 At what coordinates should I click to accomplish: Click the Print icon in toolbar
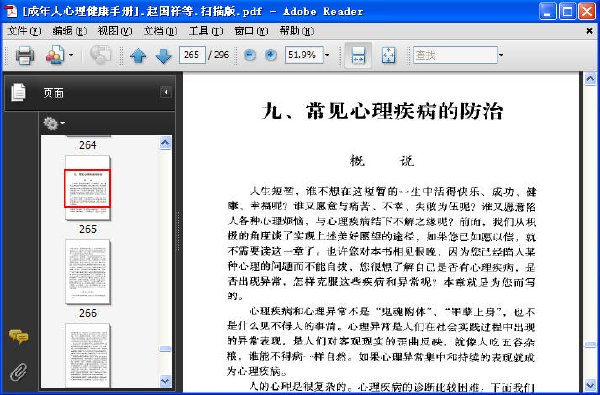tap(25, 55)
